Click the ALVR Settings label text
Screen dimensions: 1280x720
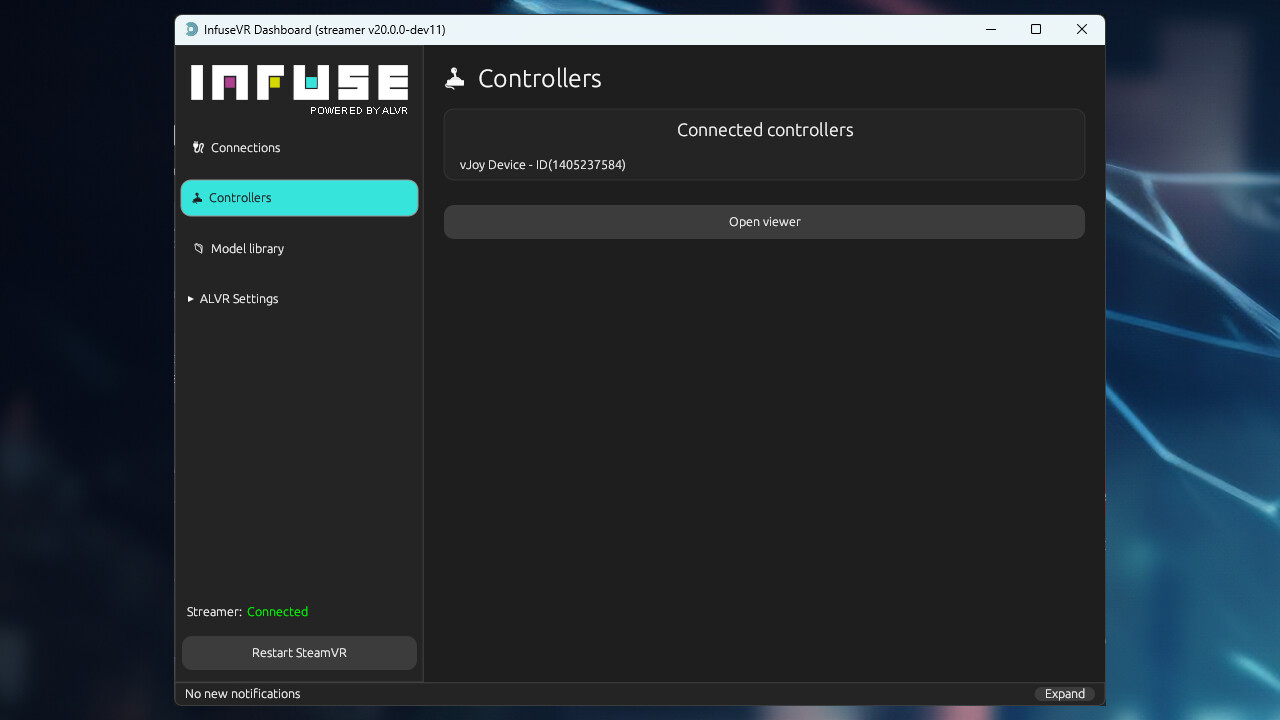(x=239, y=299)
